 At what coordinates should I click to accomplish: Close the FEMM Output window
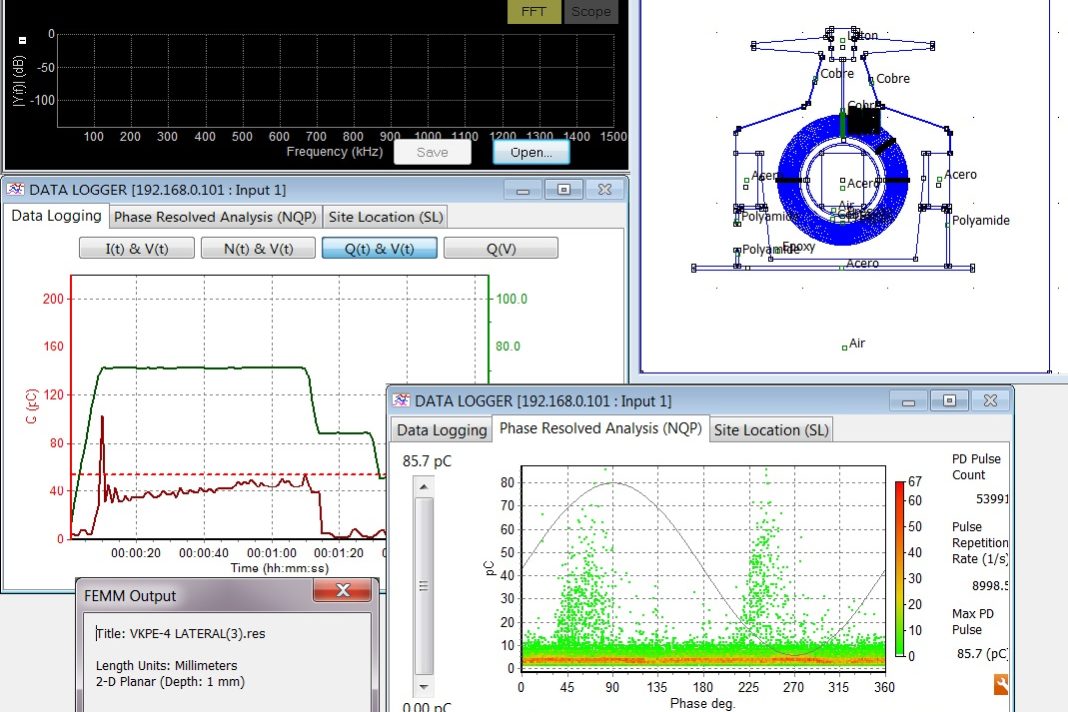click(x=342, y=591)
